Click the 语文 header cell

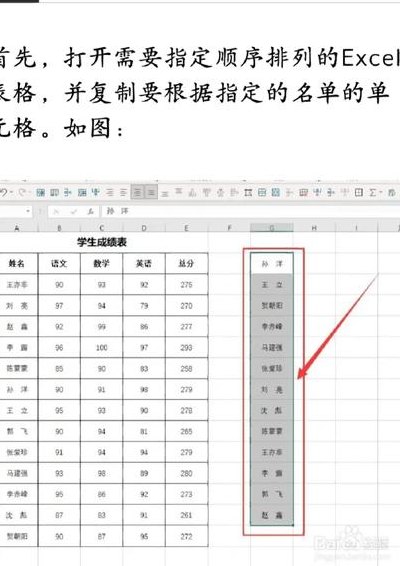[x=59, y=264]
